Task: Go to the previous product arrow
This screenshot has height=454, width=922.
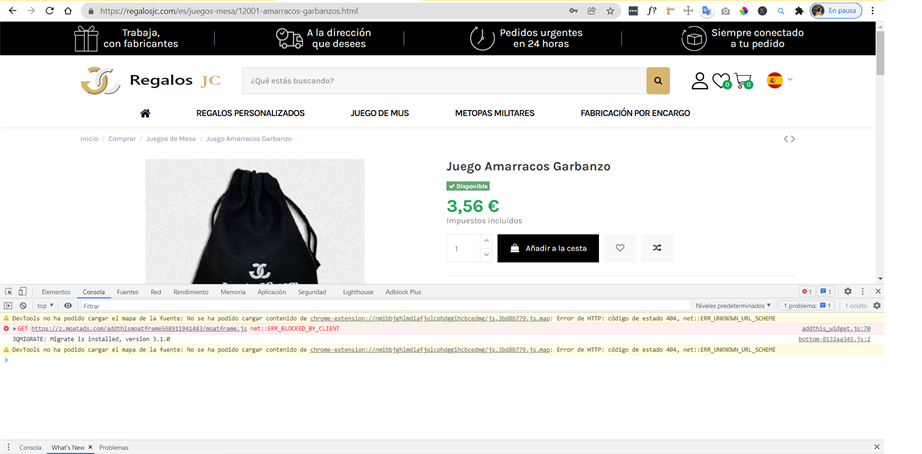Action: coord(786,139)
